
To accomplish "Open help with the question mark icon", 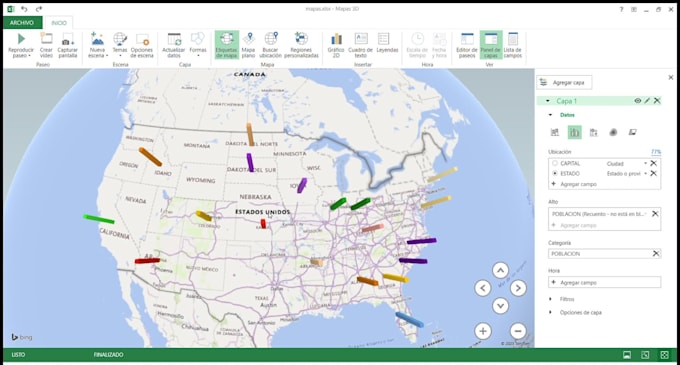I will [x=621, y=9].
